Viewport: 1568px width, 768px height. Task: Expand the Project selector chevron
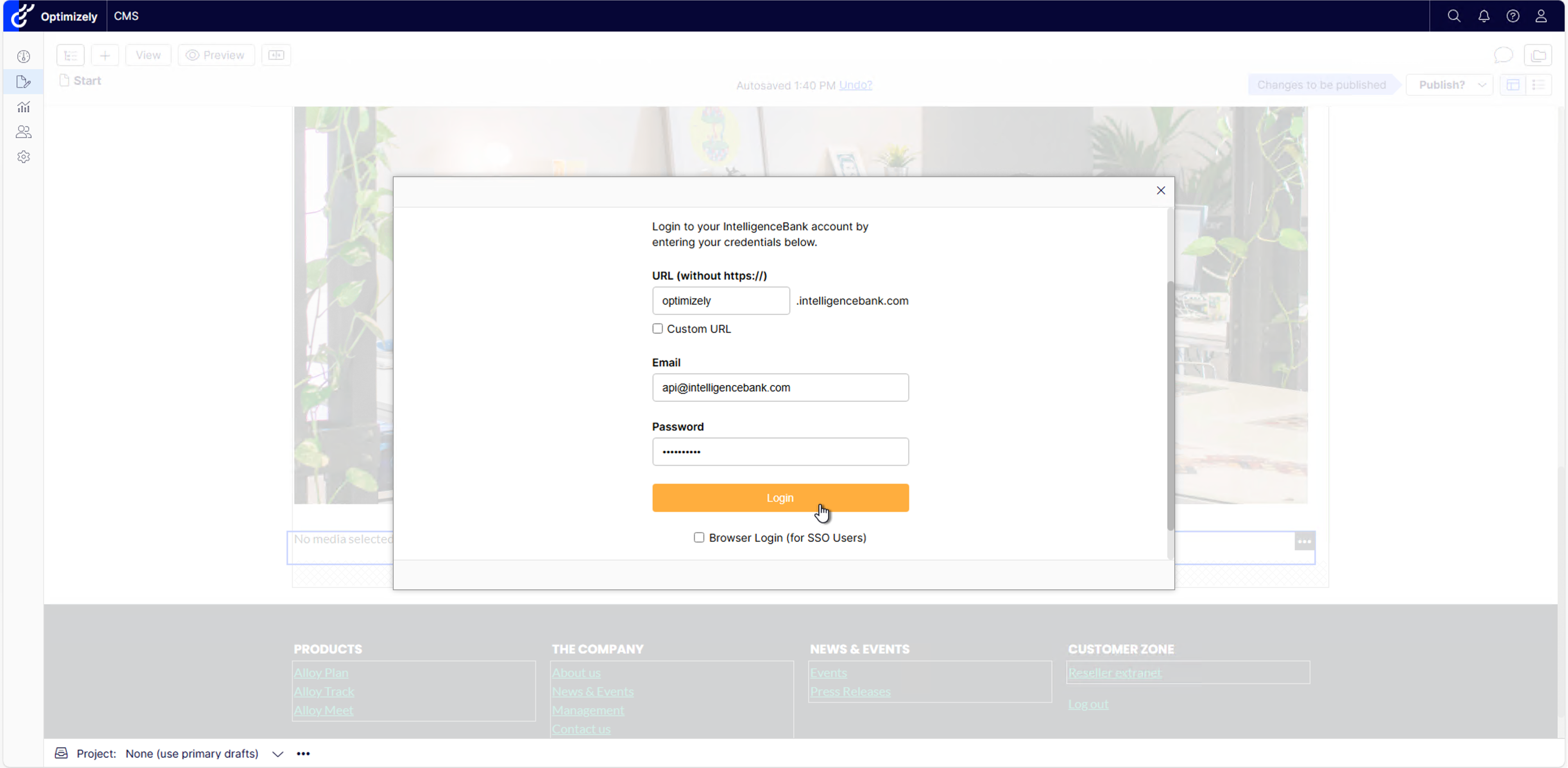pyautogui.click(x=277, y=754)
